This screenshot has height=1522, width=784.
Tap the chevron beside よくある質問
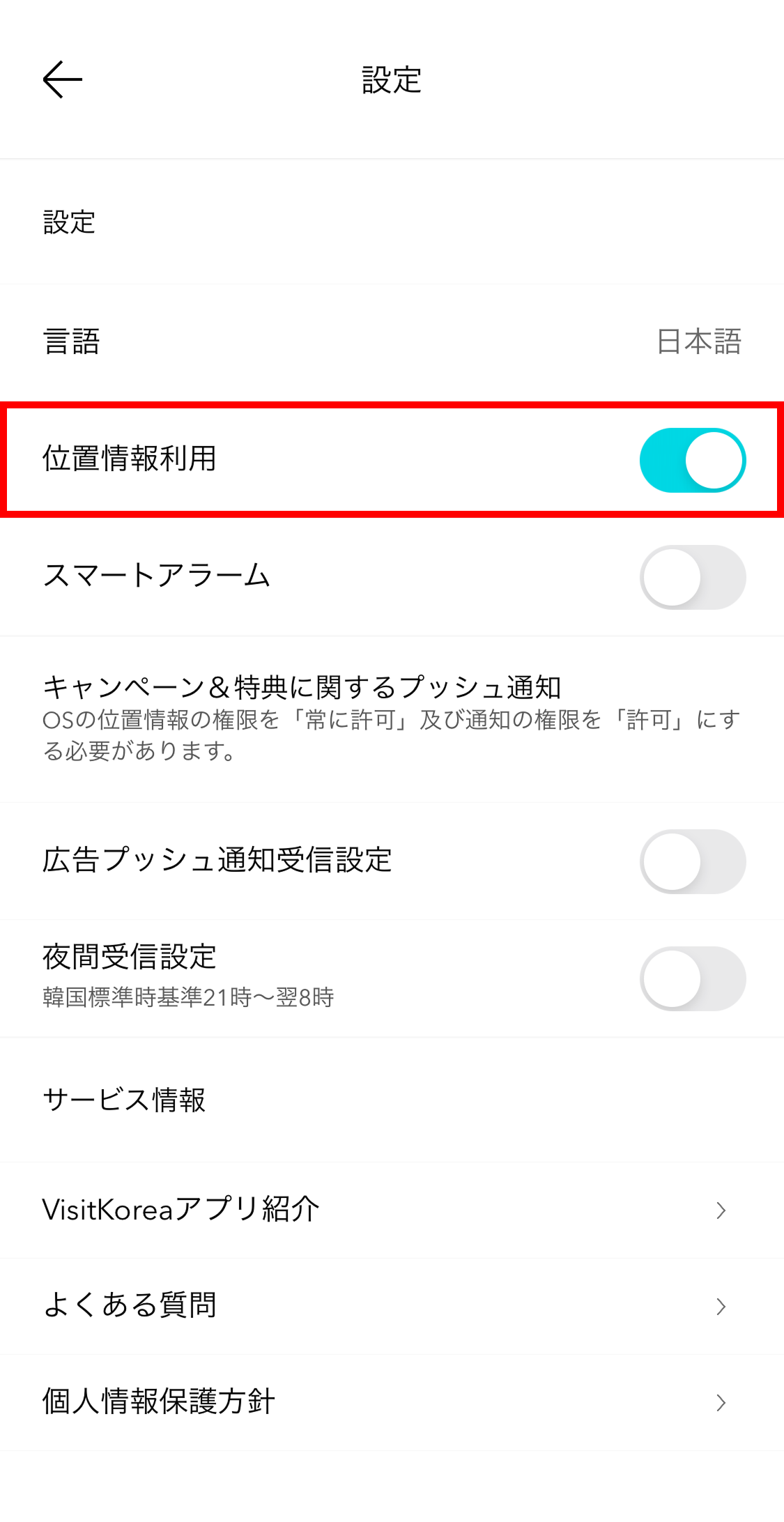tap(721, 1307)
